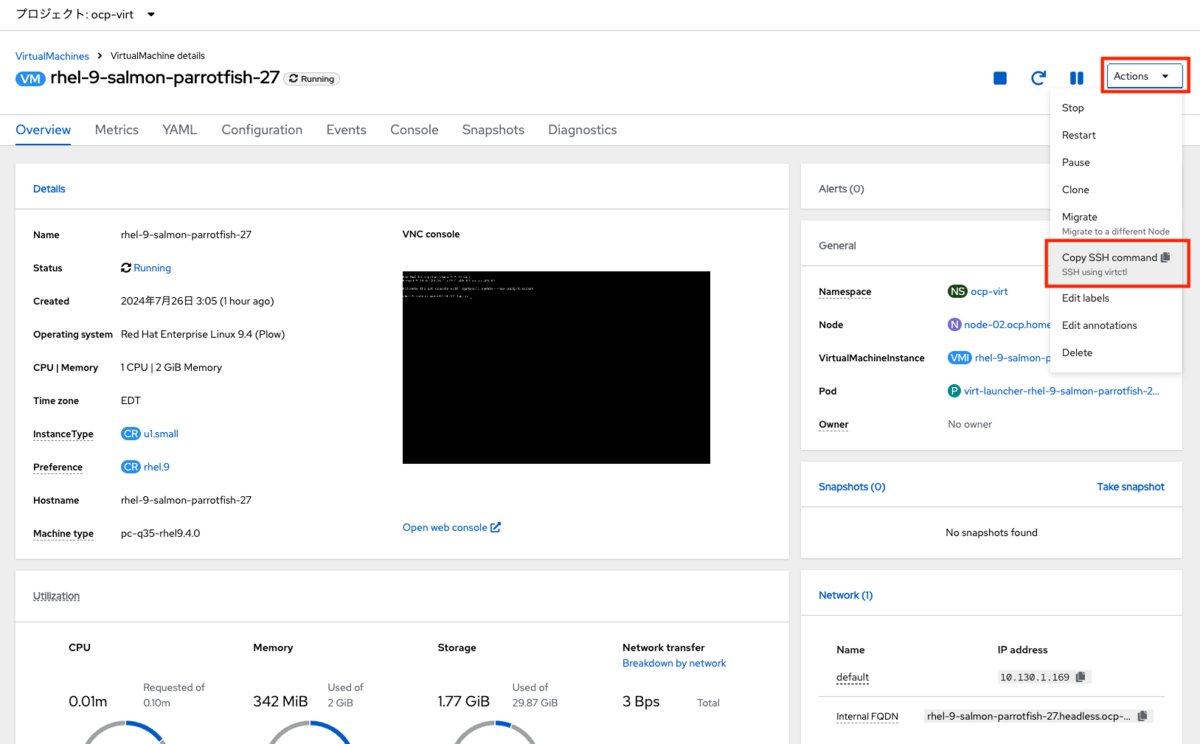1200x744 pixels.
Task: Click the Alerts (0) panel header
Action: coord(841,188)
